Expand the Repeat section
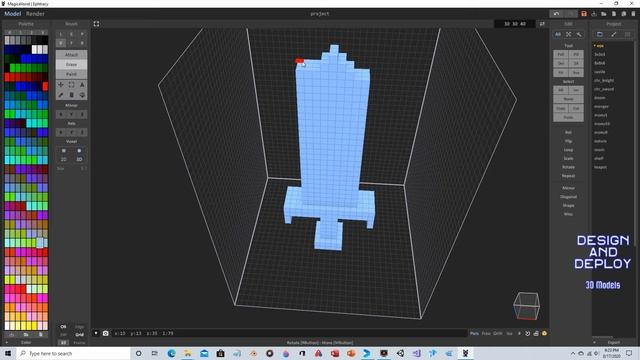This screenshot has height=360, width=640. click(x=569, y=176)
